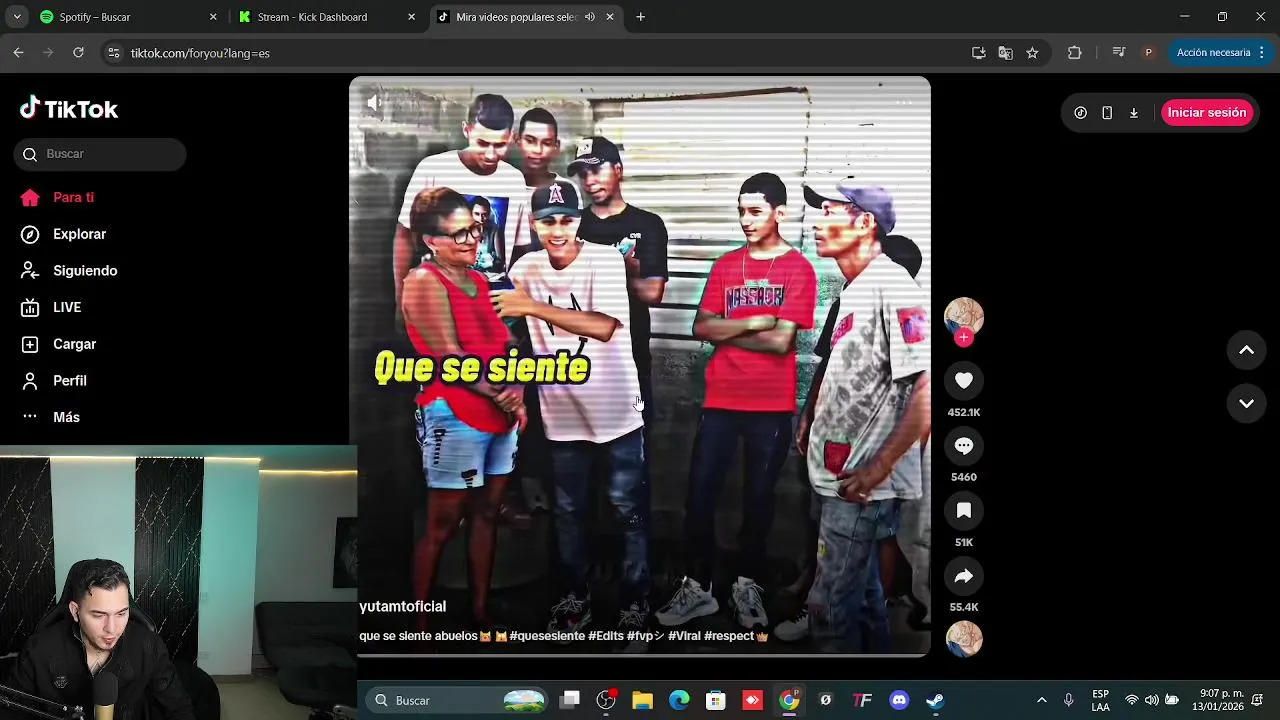The image size is (1280, 720).
Task: Click install app icon in address bar
Action: point(979,53)
